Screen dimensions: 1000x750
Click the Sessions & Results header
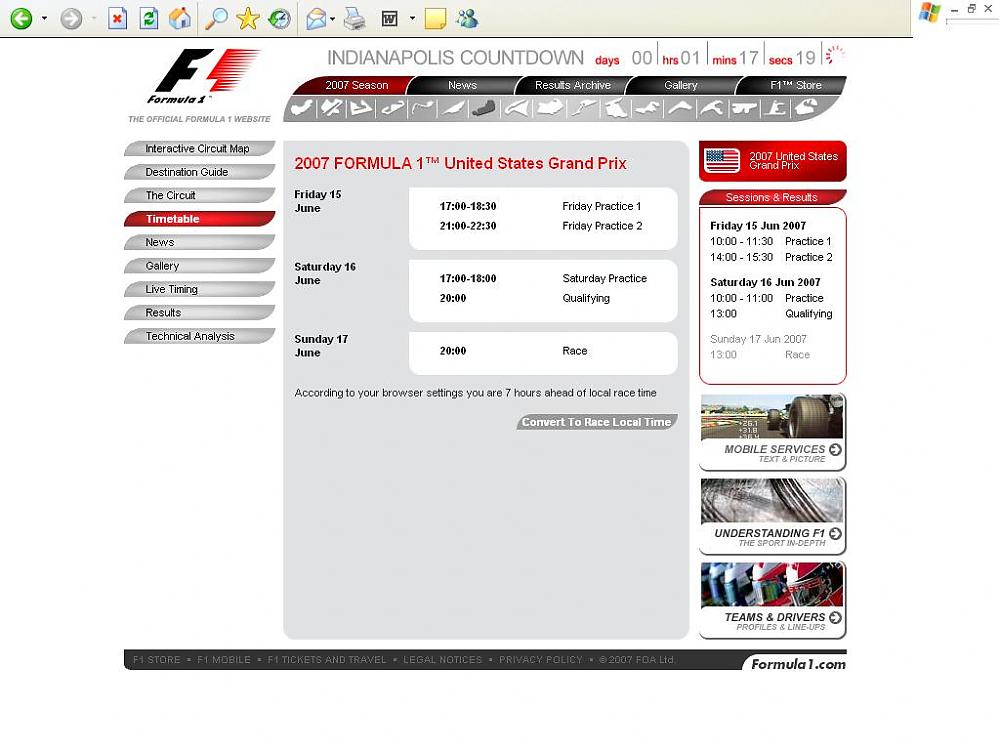point(772,197)
